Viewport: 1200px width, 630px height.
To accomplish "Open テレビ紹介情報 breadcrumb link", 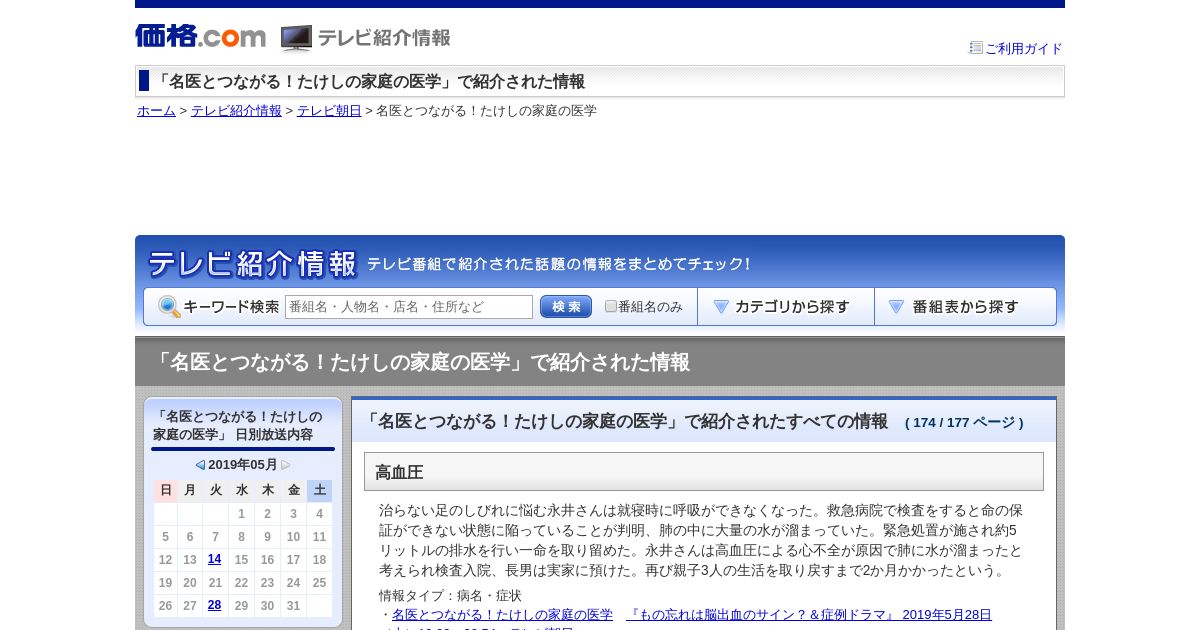I will [x=236, y=111].
